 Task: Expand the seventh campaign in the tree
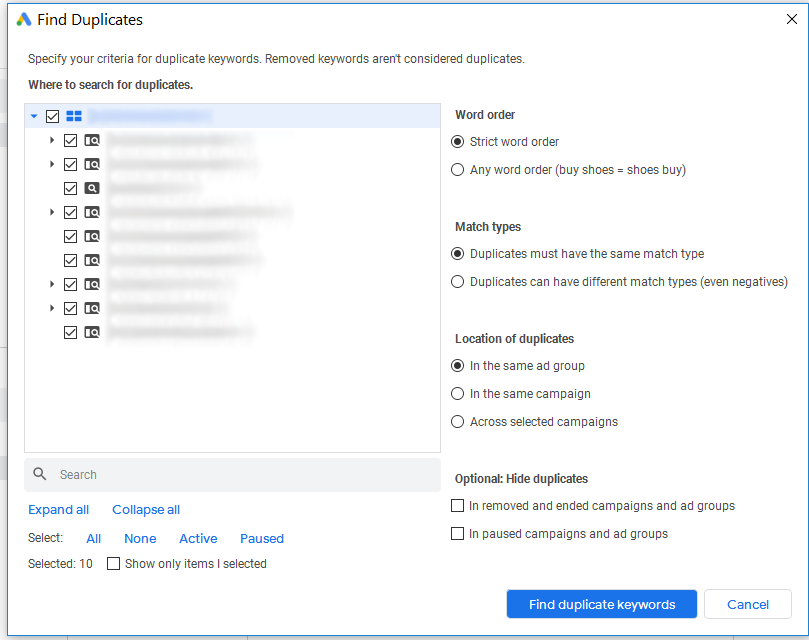52,284
